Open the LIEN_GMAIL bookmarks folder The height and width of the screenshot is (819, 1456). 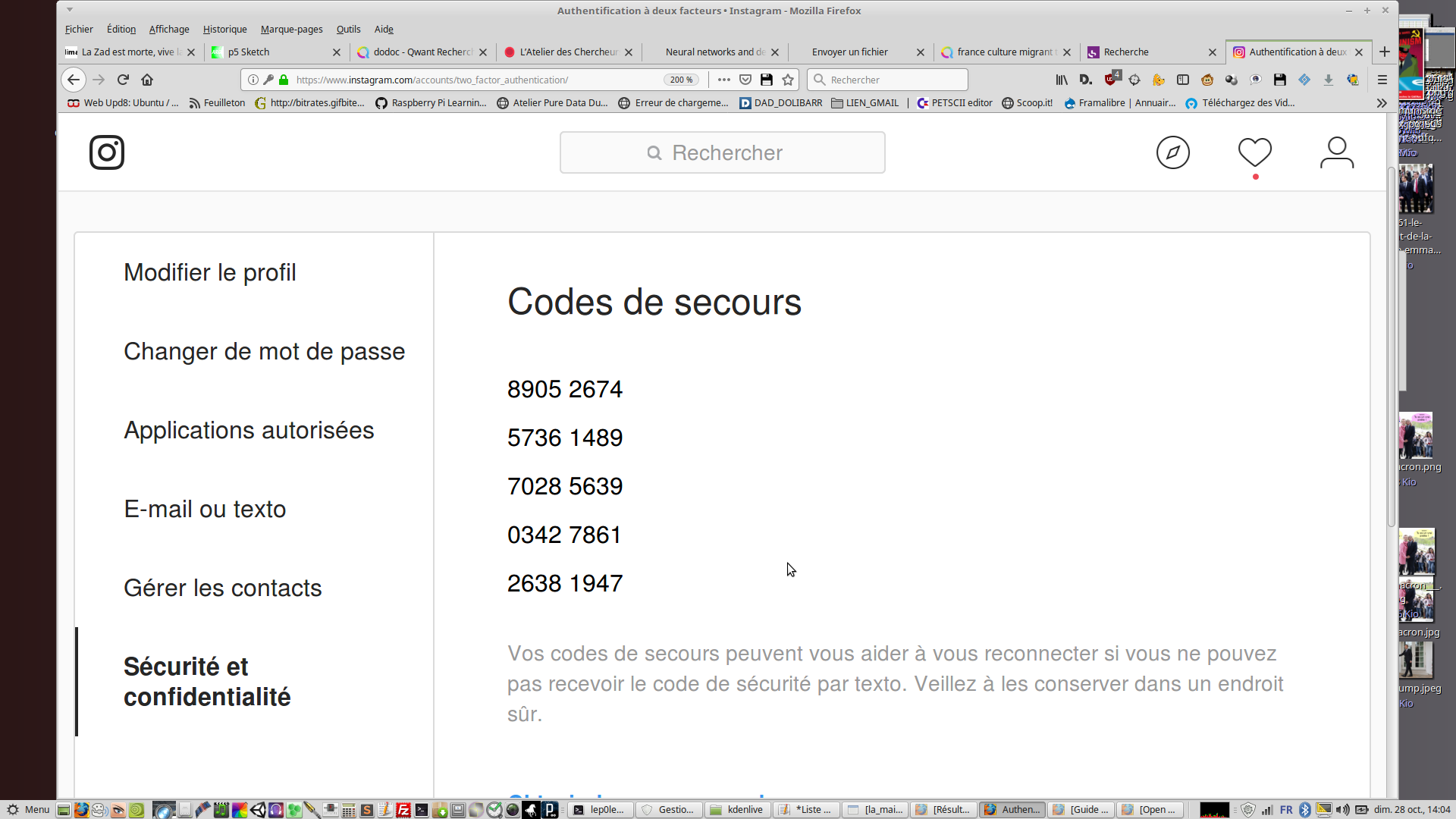tap(864, 103)
